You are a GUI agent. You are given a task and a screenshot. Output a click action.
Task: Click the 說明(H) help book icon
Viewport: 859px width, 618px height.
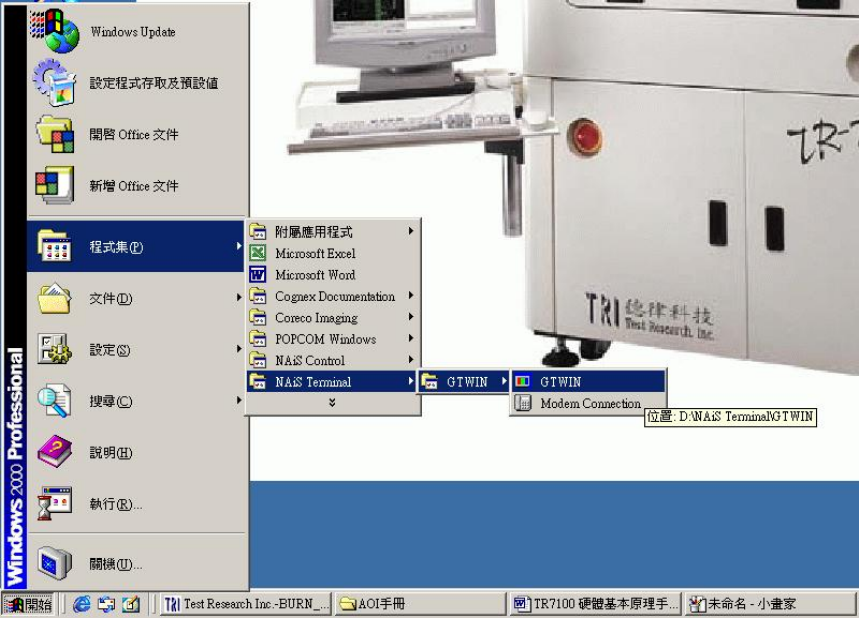(x=54, y=452)
